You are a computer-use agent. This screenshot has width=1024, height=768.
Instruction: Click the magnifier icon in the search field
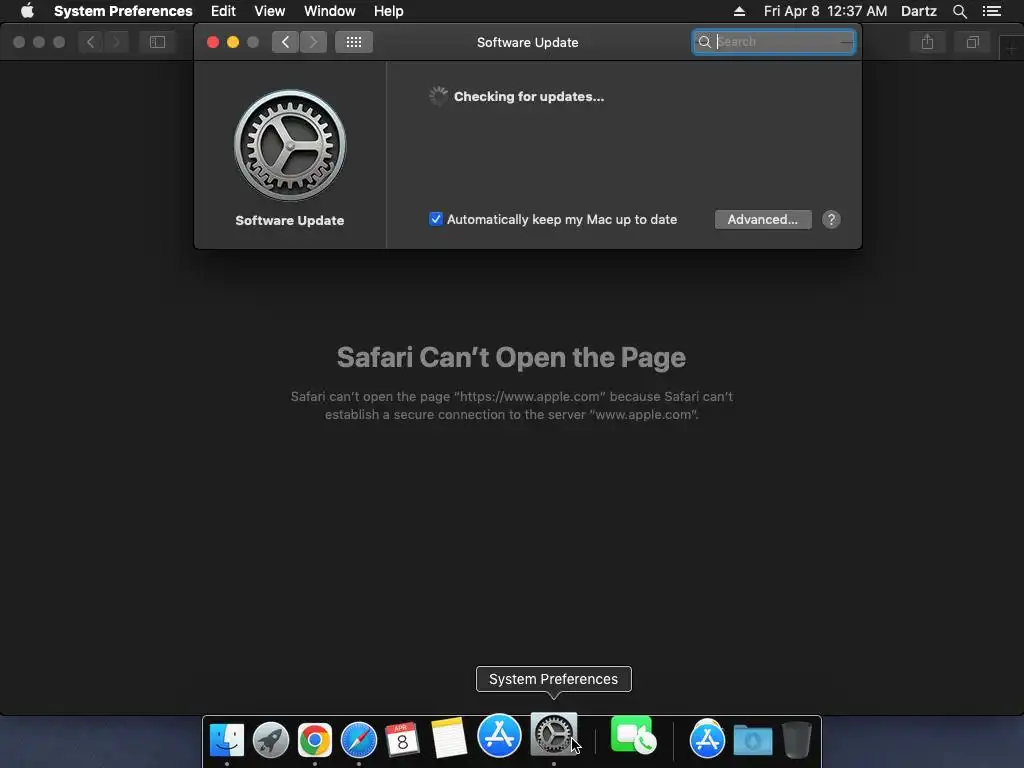coord(704,42)
